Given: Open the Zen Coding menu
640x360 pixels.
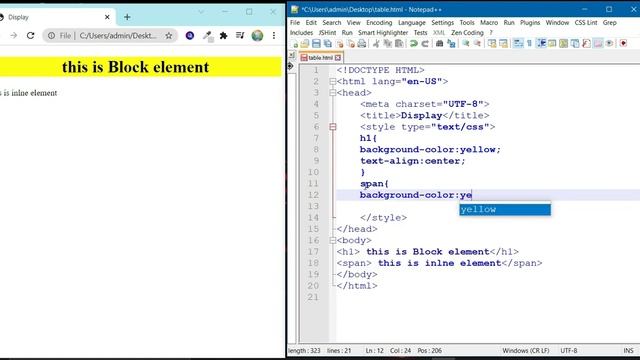Looking at the screenshot, I should click(x=467, y=33).
